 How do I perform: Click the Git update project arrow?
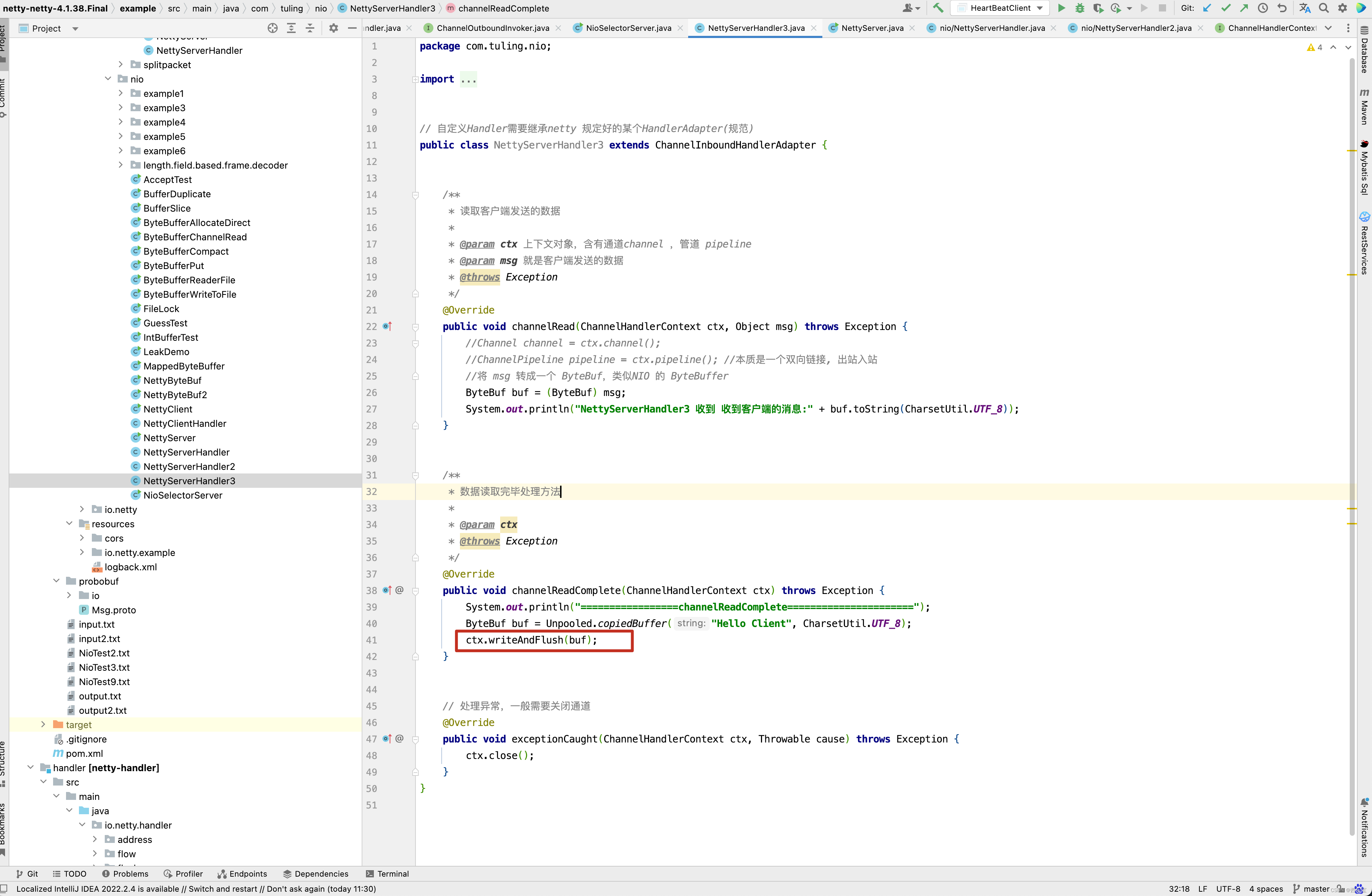point(1207,8)
